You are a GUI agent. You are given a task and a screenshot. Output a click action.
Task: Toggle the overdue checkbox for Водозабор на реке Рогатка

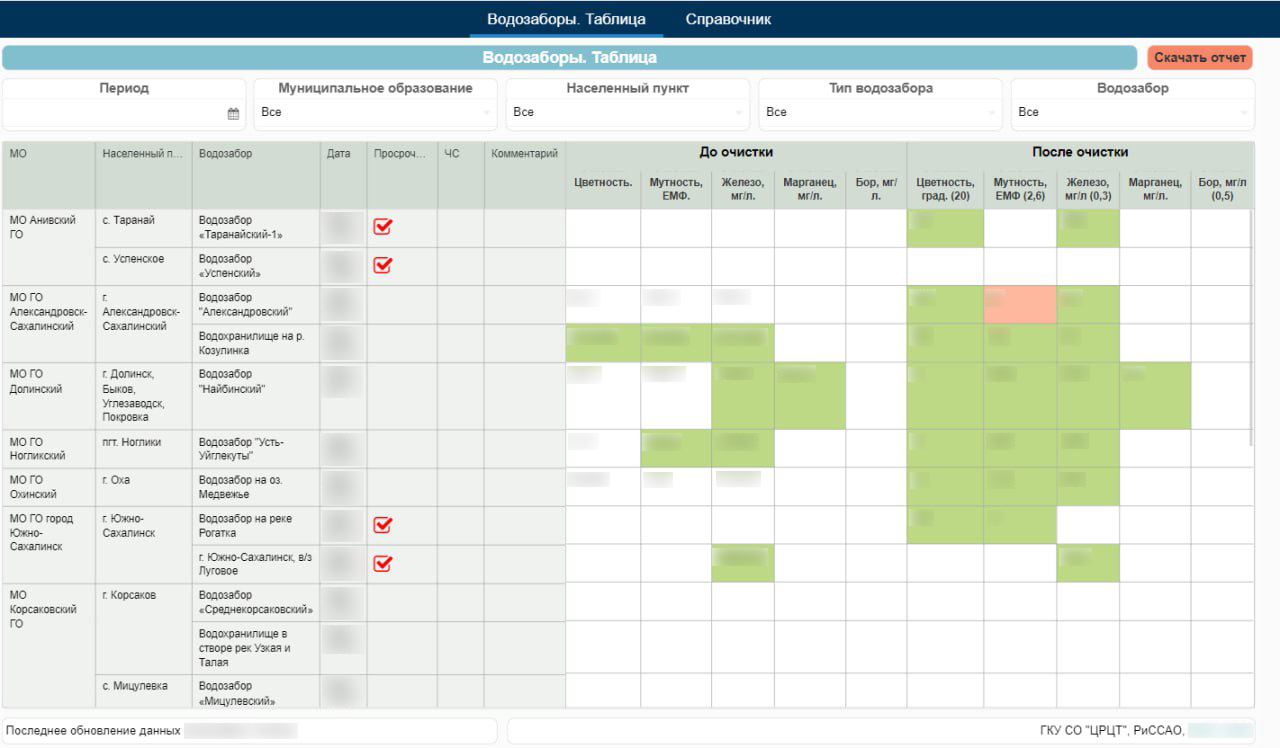(x=382, y=525)
